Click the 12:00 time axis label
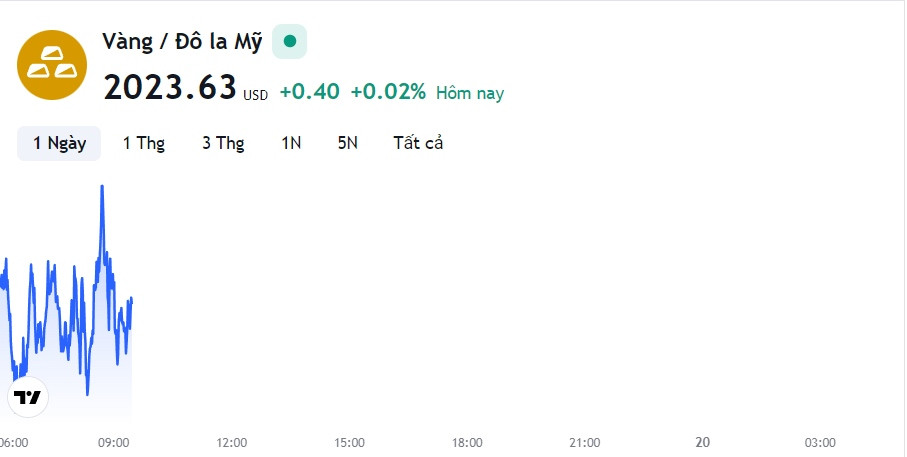The width and height of the screenshot is (907, 457). click(231, 443)
